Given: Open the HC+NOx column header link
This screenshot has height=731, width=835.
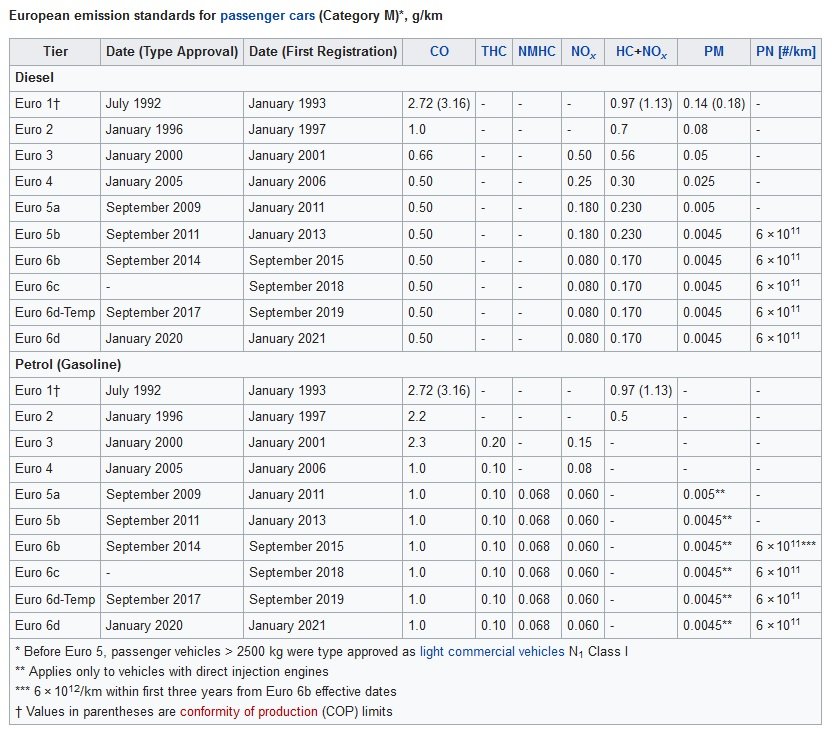Looking at the screenshot, I should pyautogui.click(x=641, y=52).
